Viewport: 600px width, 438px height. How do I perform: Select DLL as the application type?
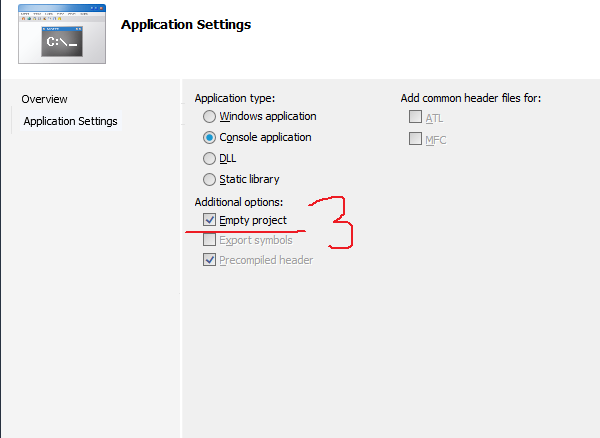point(210,159)
